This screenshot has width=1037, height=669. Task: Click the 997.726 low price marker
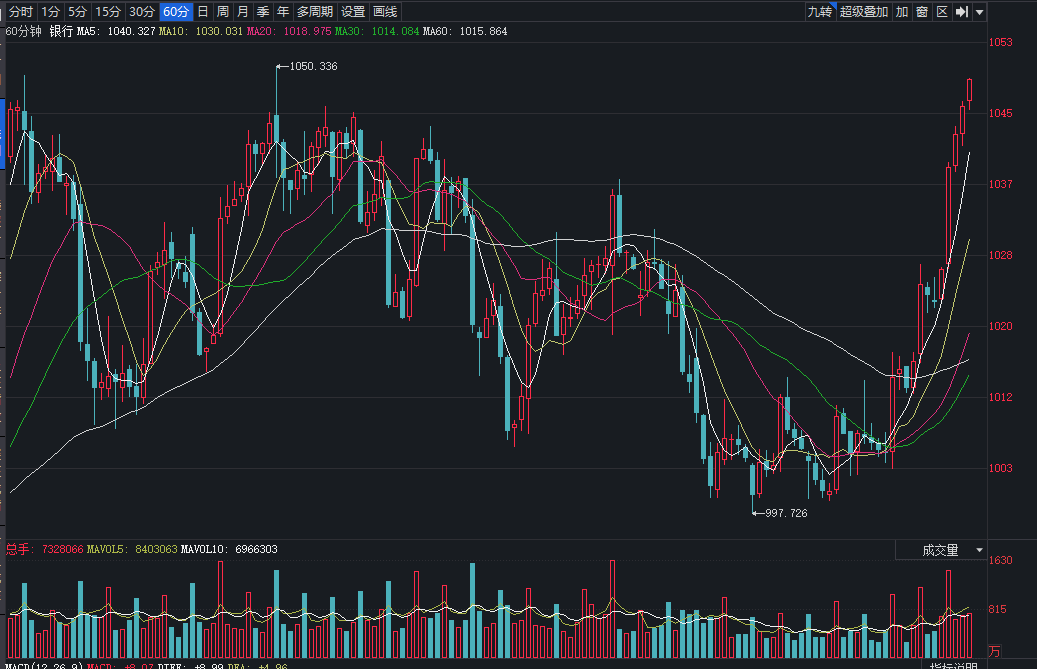coord(785,513)
